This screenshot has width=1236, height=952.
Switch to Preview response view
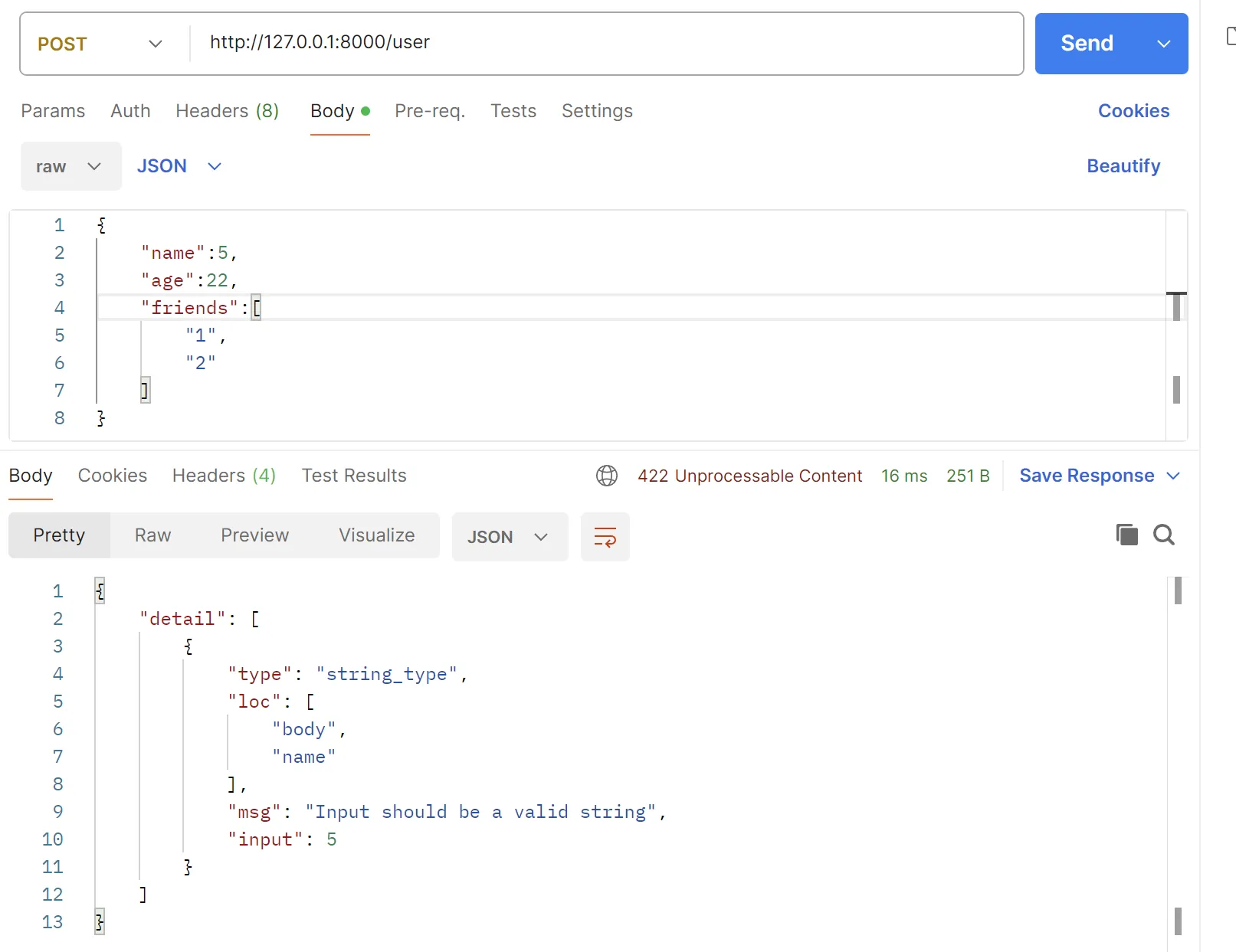(254, 535)
